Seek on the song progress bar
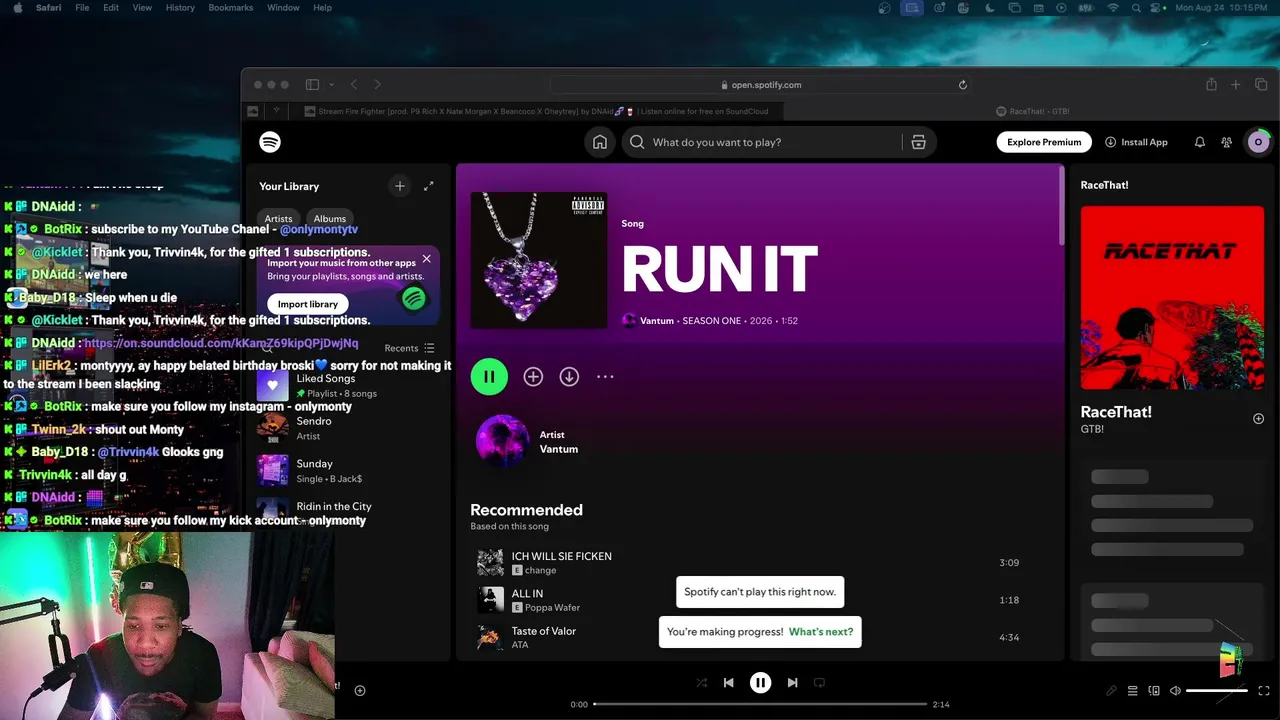 tap(760, 704)
